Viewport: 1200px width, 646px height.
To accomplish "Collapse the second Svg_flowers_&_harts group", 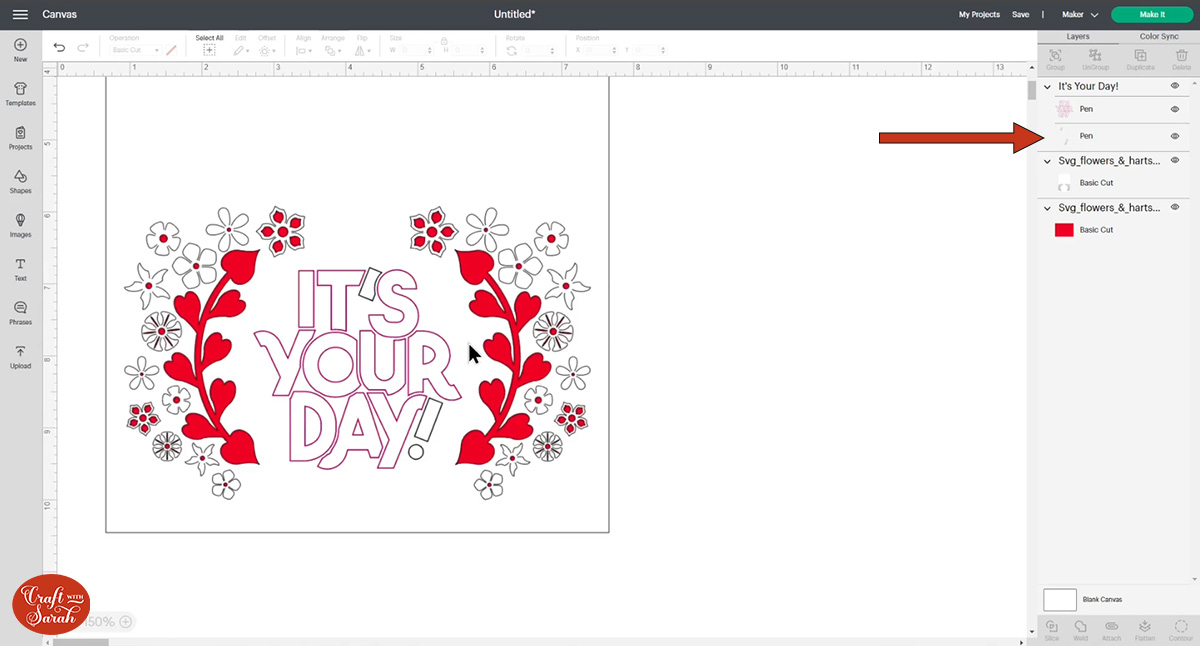I will [1047, 208].
